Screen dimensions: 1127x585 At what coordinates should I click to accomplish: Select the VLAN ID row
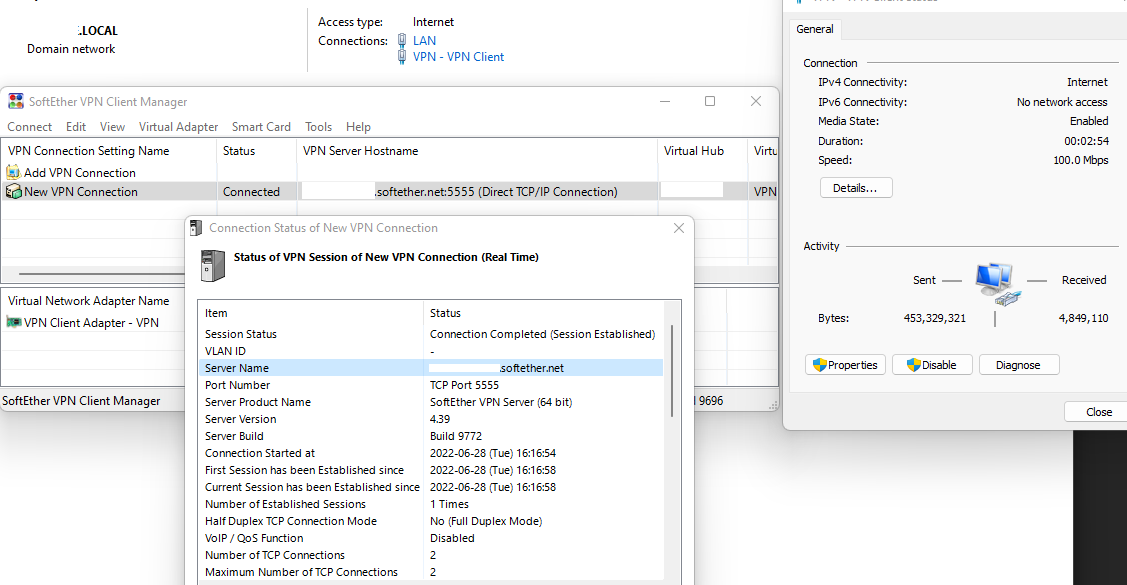(x=431, y=351)
